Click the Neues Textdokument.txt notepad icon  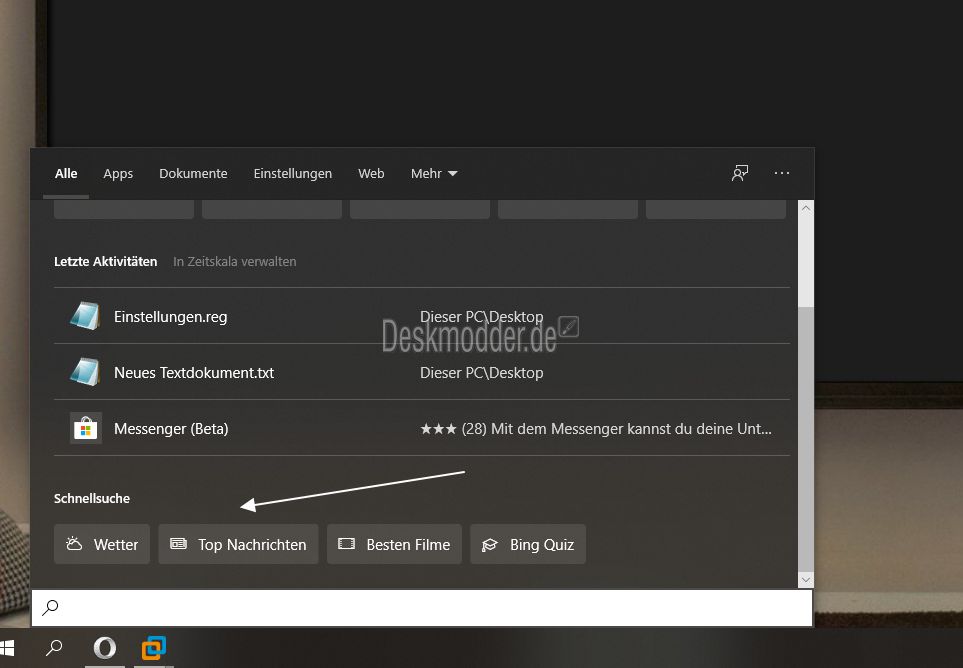point(85,372)
